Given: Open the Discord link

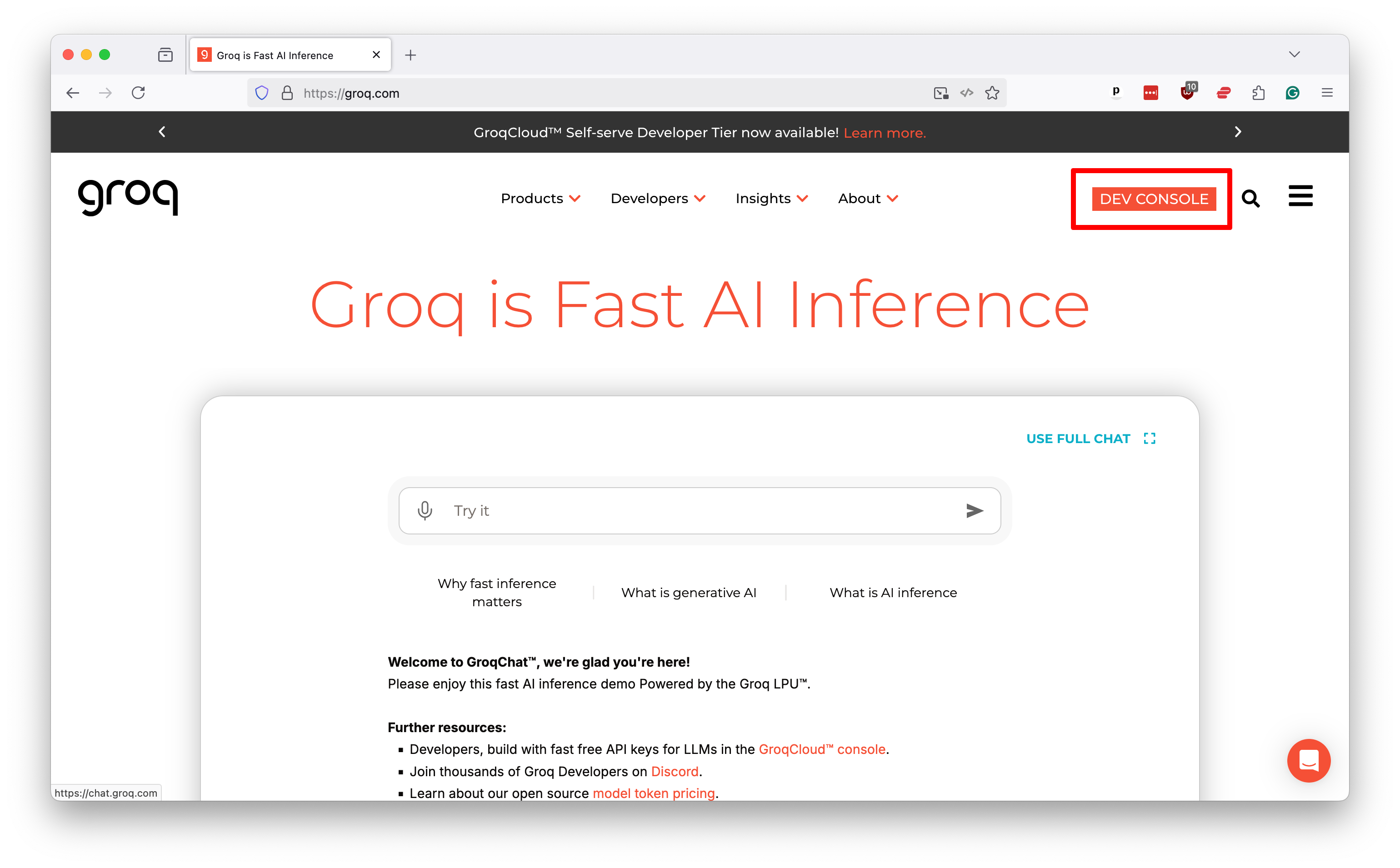Looking at the screenshot, I should pyautogui.click(x=674, y=771).
